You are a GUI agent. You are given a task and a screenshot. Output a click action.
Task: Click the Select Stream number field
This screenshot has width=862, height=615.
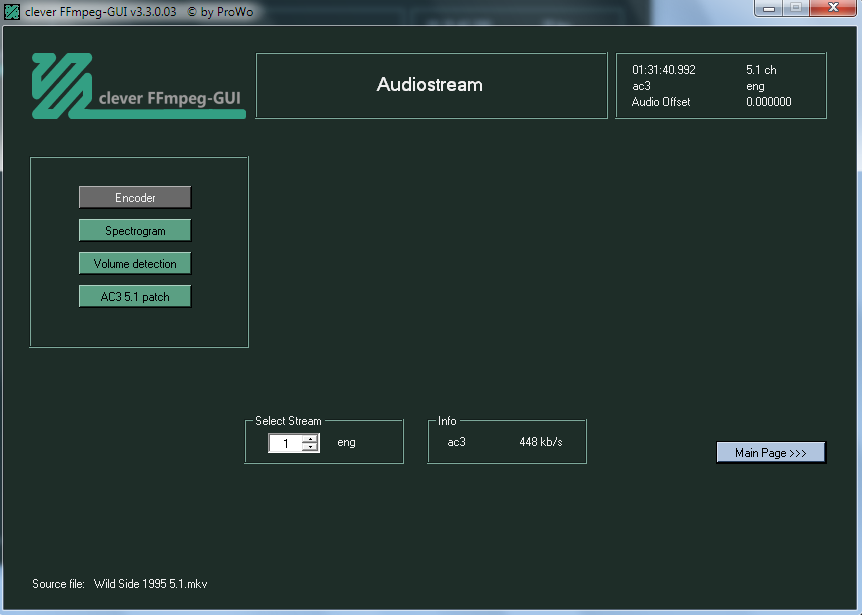click(285, 443)
